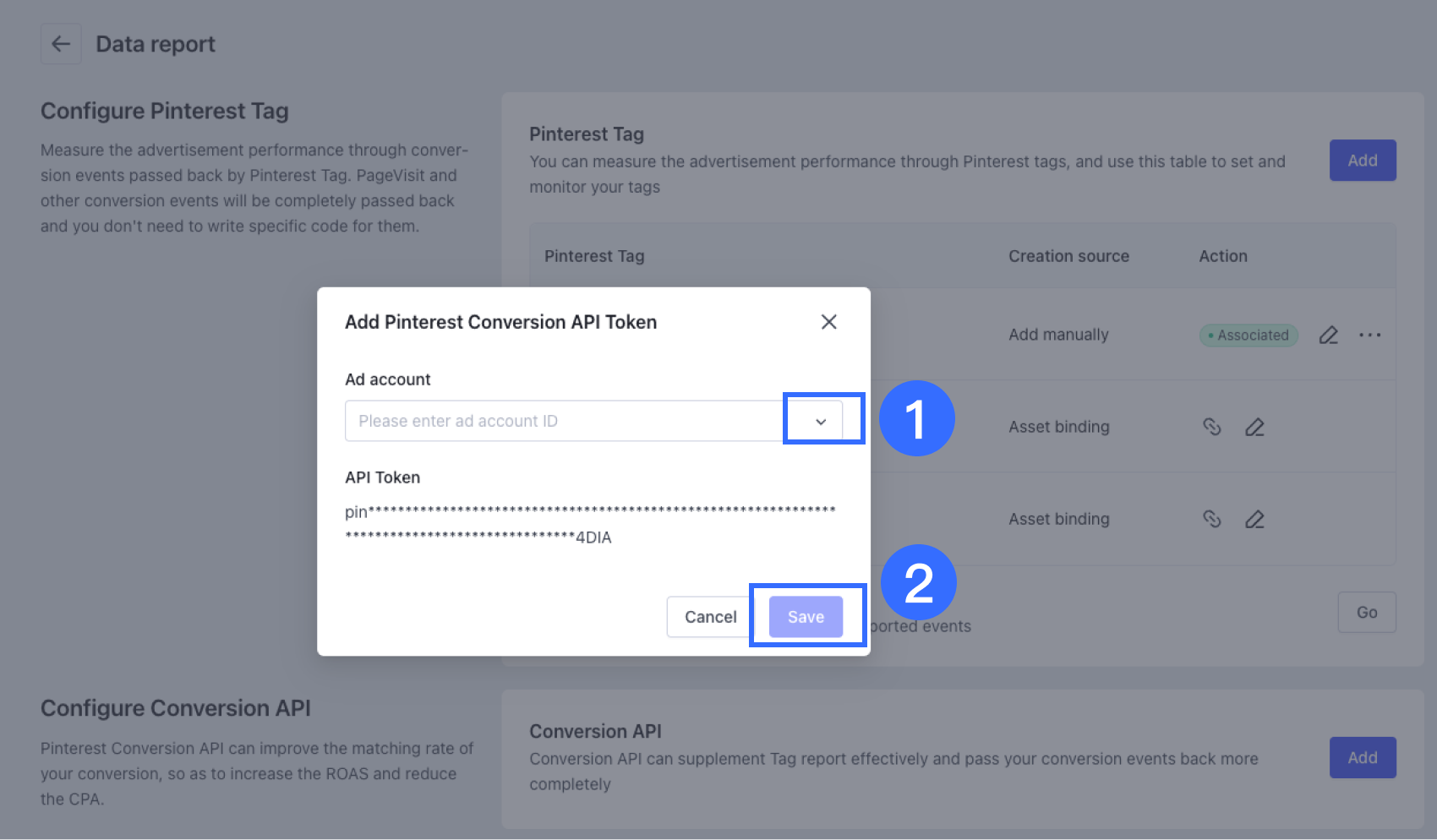The image size is (1437, 840).
Task: Click the Go button for reported events
Action: click(x=1367, y=612)
